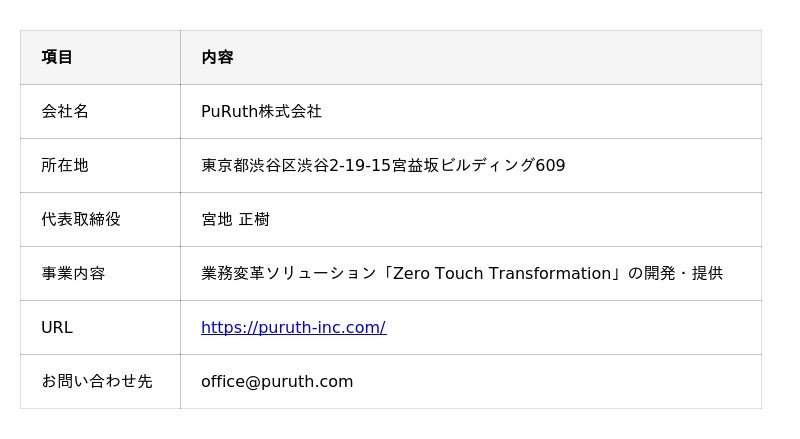Screen dimensions: 800x439
Task: Click 東京都渋谷区渋谷 in the address
Action: 265,165
